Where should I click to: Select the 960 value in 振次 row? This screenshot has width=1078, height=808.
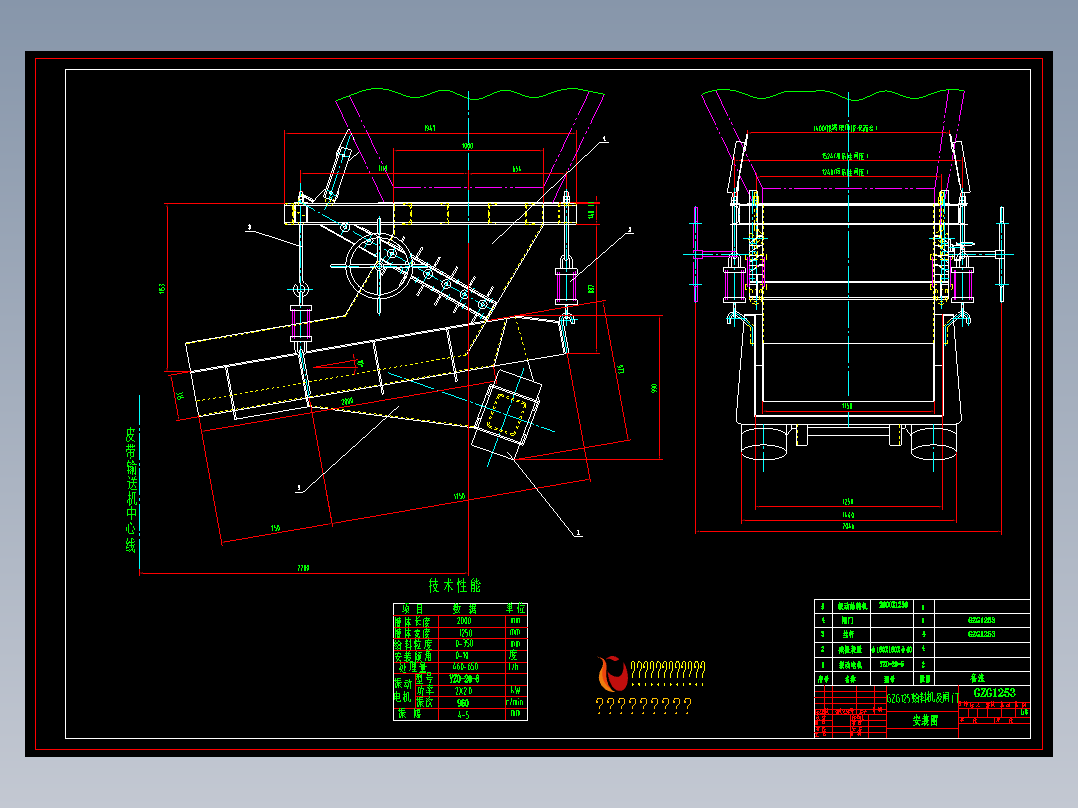(x=463, y=703)
